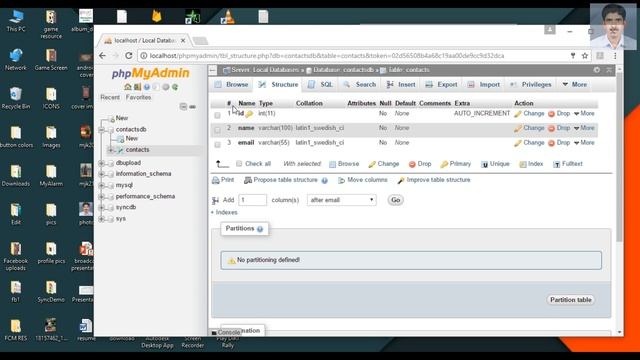This screenshot has width=640, height=360.
Task: Collapse all navigation tree icon
Action: (183, 107)
